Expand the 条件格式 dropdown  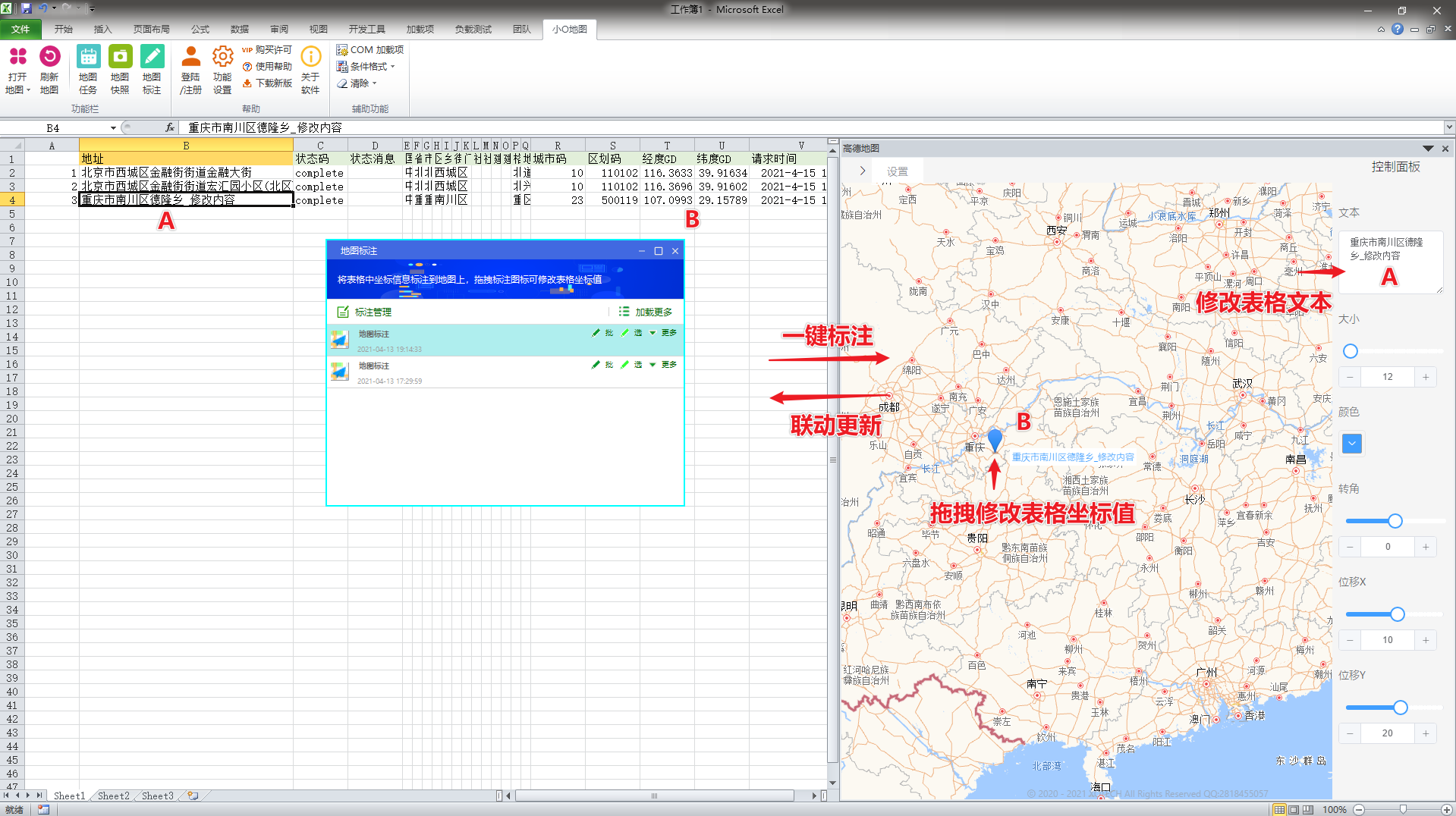tap(370, 67)
